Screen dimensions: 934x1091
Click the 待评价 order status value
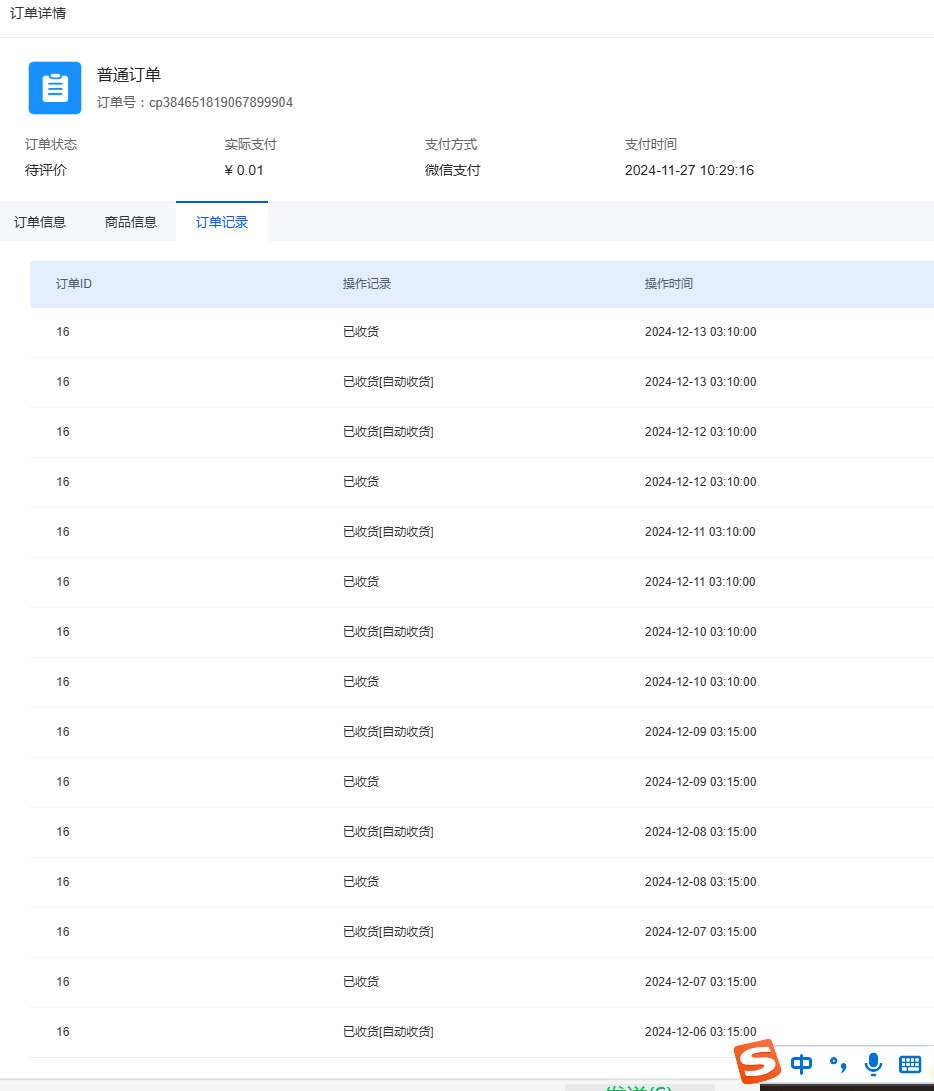click(x=46, y=170)
